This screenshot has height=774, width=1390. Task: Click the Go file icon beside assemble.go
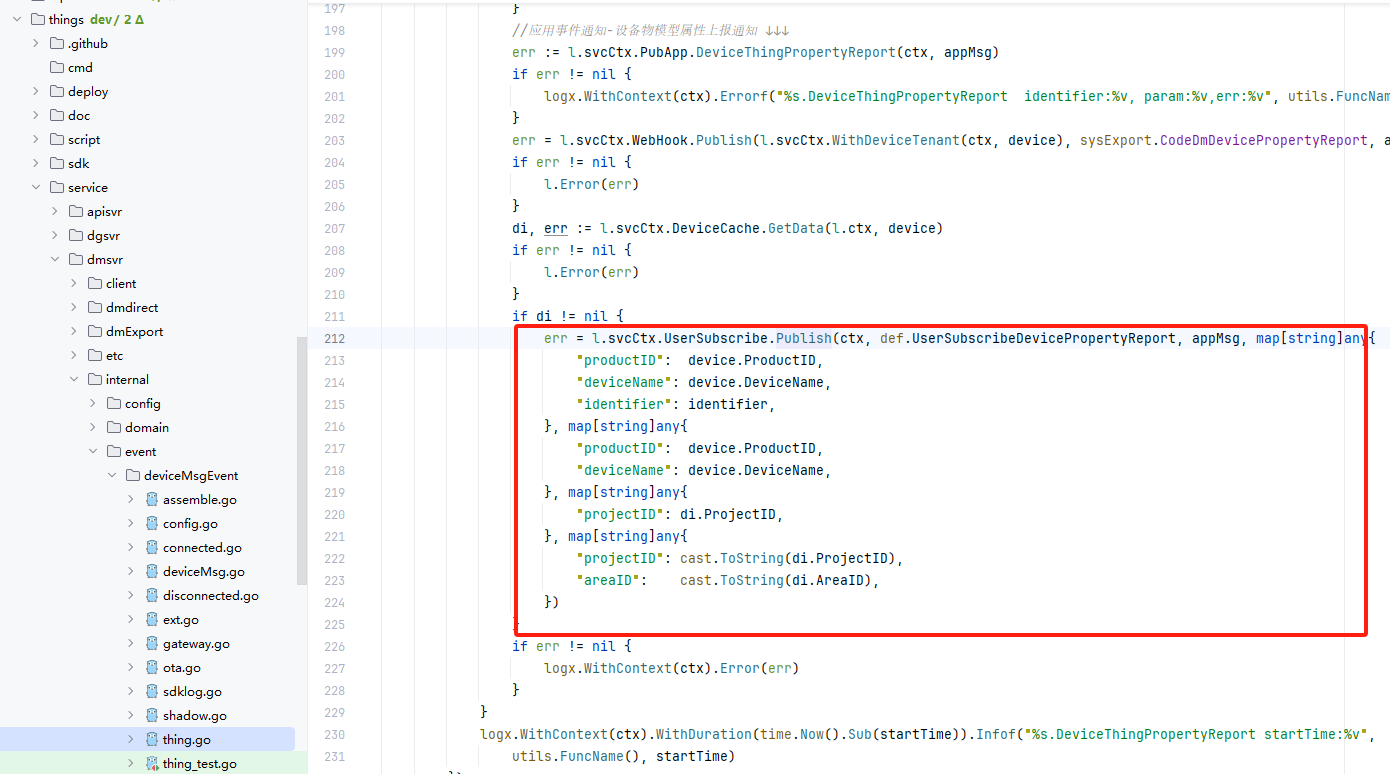[152, 499]
